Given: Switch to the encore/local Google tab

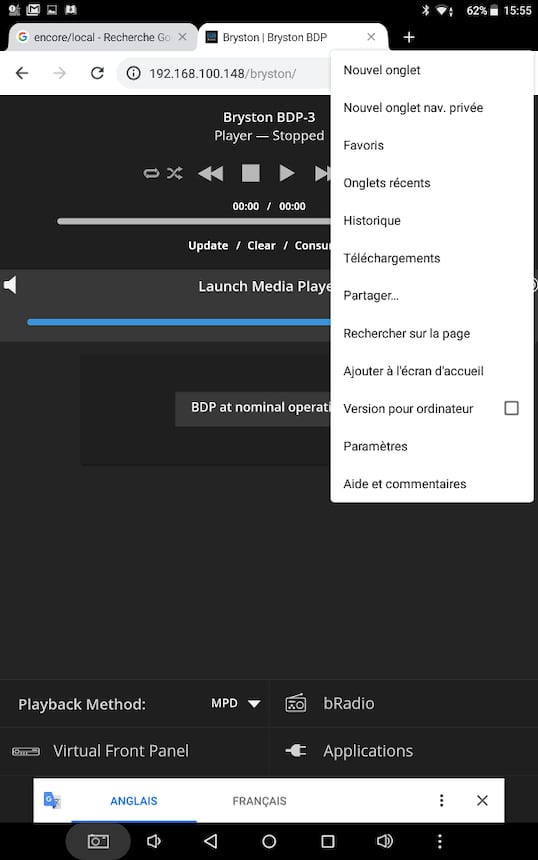Looking at the screenshot, I should pyautogui.click(x=102, y=37).
